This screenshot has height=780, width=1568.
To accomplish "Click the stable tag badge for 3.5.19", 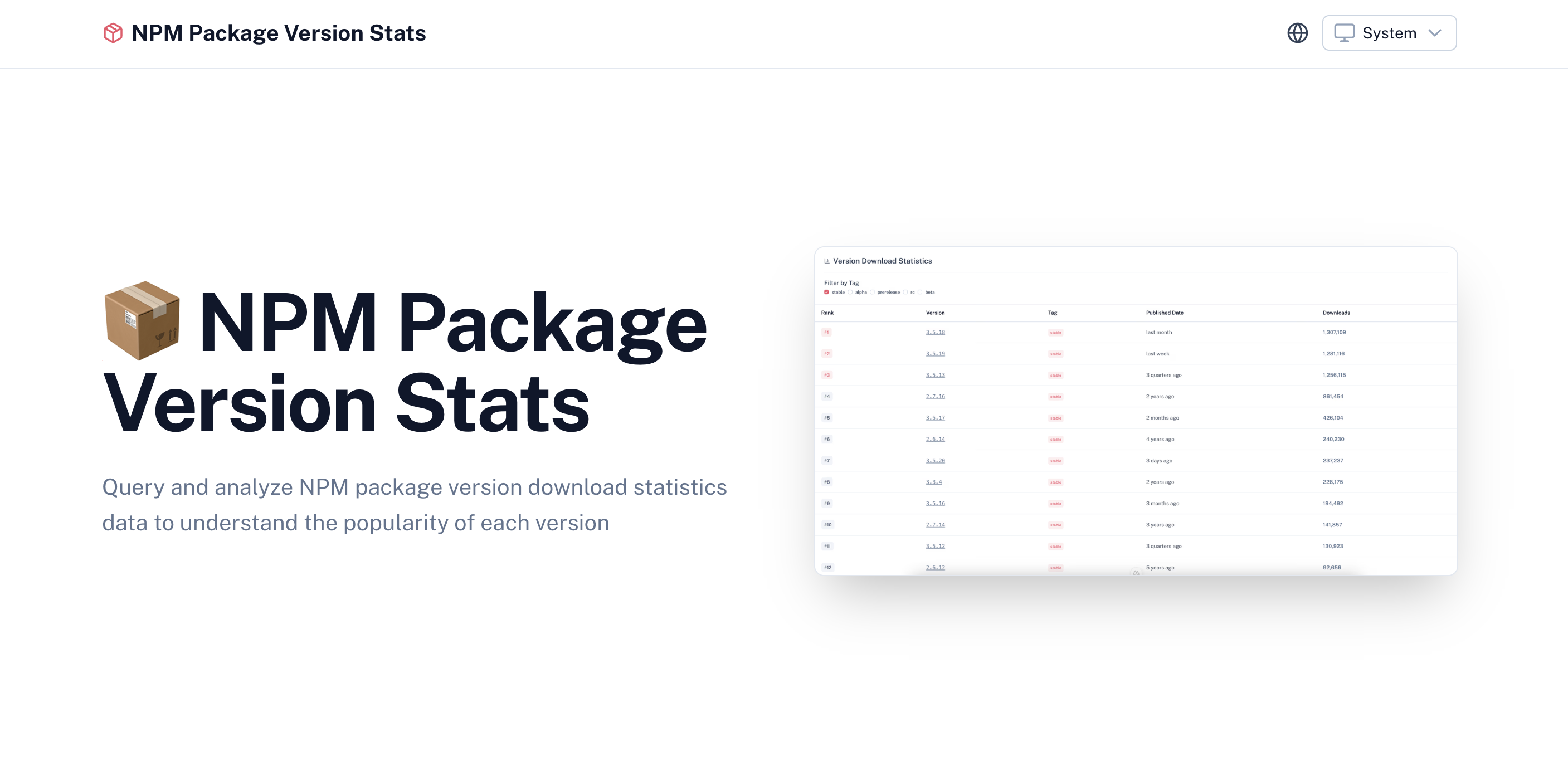I will click(x=1055, y=354).
